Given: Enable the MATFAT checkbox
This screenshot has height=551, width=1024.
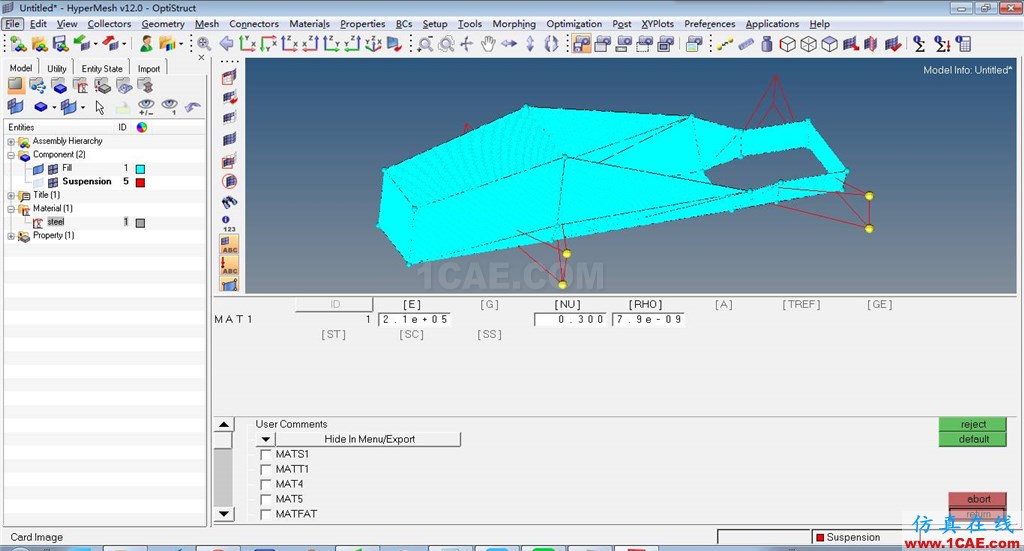Looking at the screenshot, I should 266,514.
